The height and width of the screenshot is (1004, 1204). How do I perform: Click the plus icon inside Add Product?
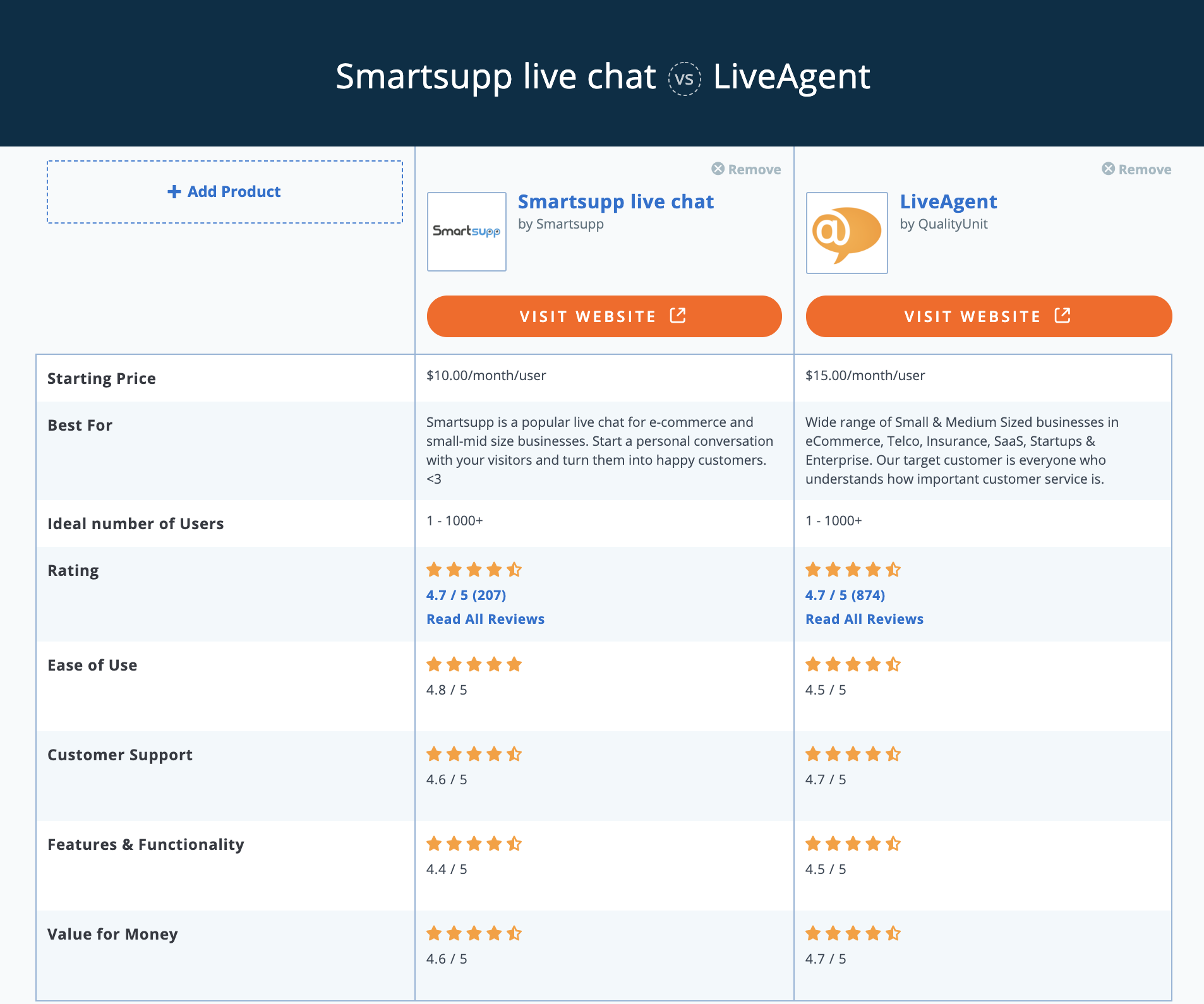174,191
